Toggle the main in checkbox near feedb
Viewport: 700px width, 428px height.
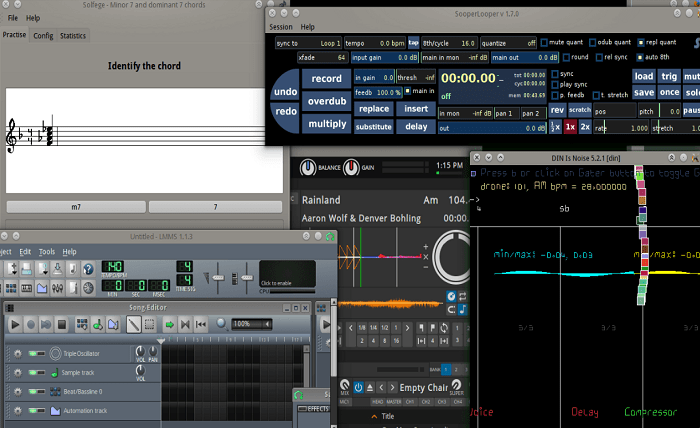coord(407,91)
